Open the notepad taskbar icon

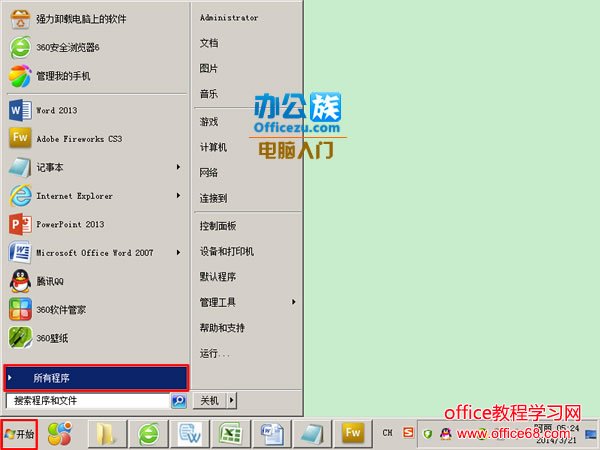pos(312,434)
